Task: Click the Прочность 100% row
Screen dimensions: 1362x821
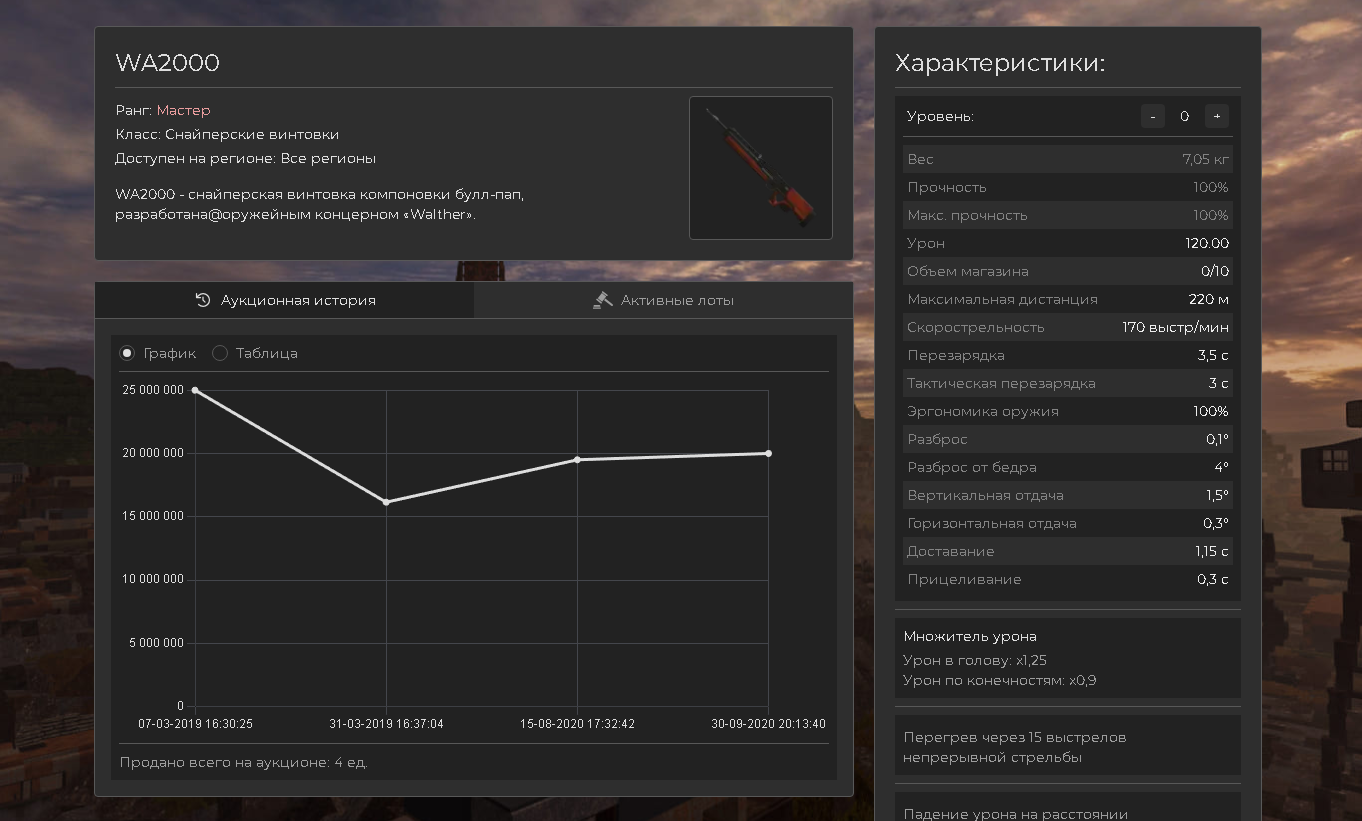Action: pos(1068,187)
